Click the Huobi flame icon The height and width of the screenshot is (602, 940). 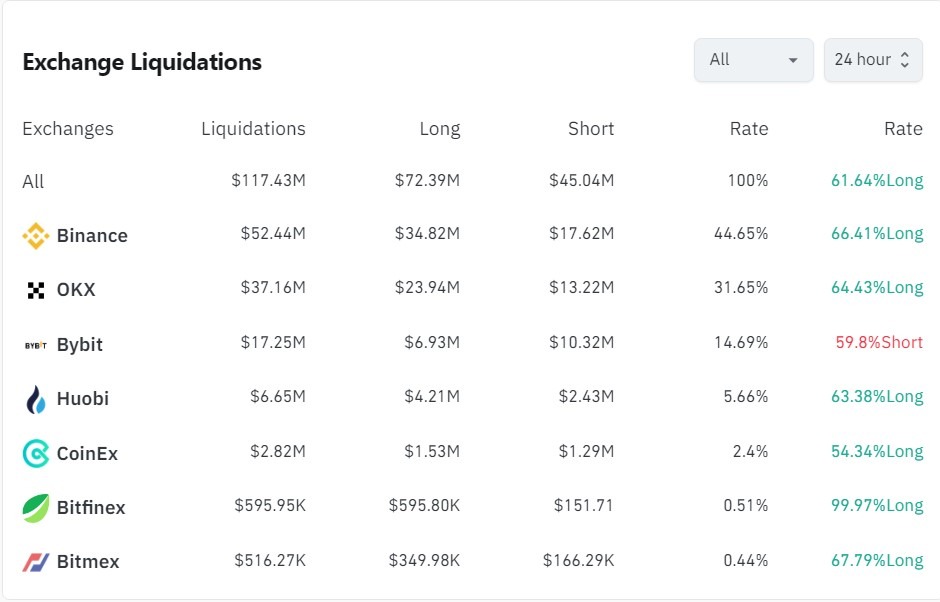point(36,399)
